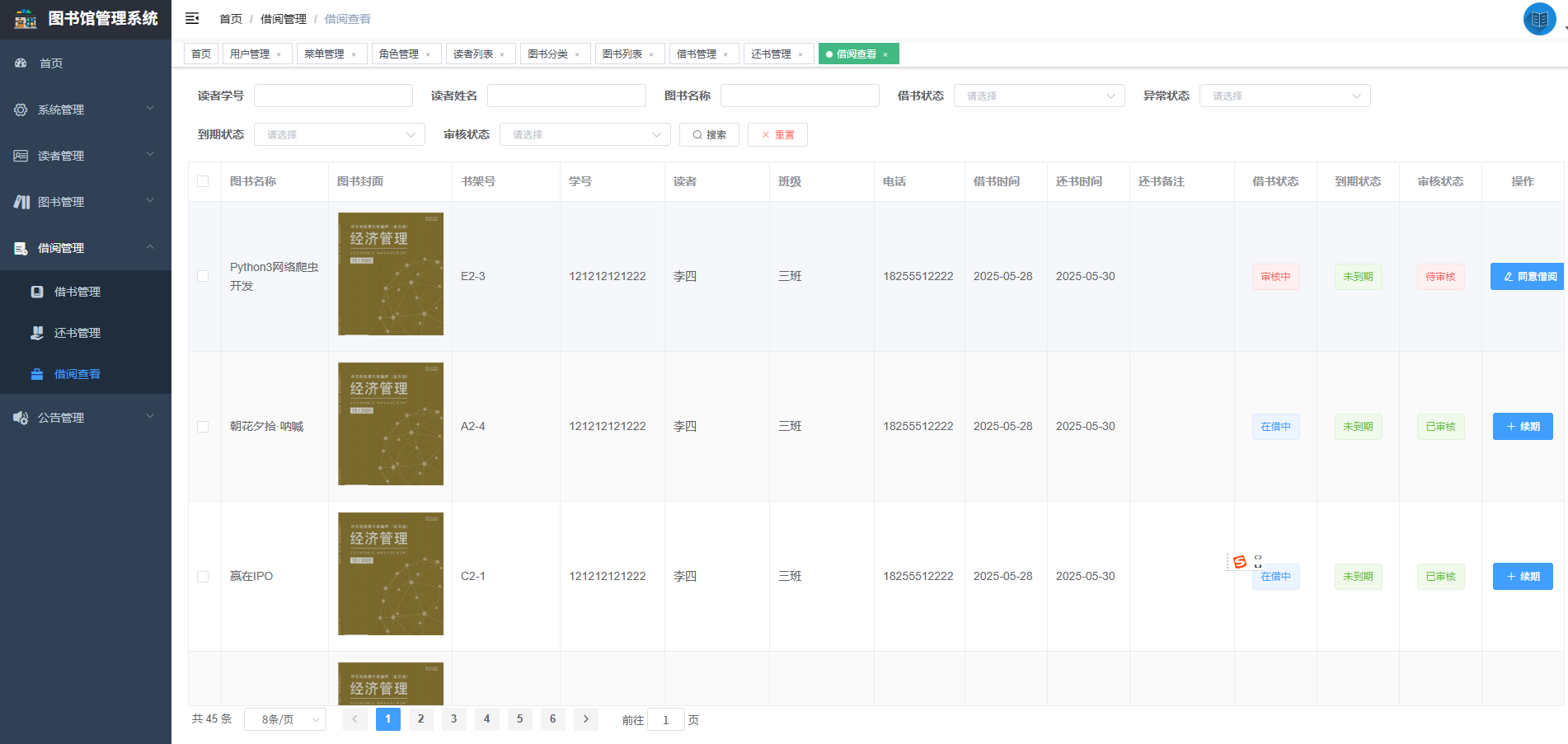Check the row checkbox for Python3网络爬虫开发
The image size is (1568, 744).
204,276
